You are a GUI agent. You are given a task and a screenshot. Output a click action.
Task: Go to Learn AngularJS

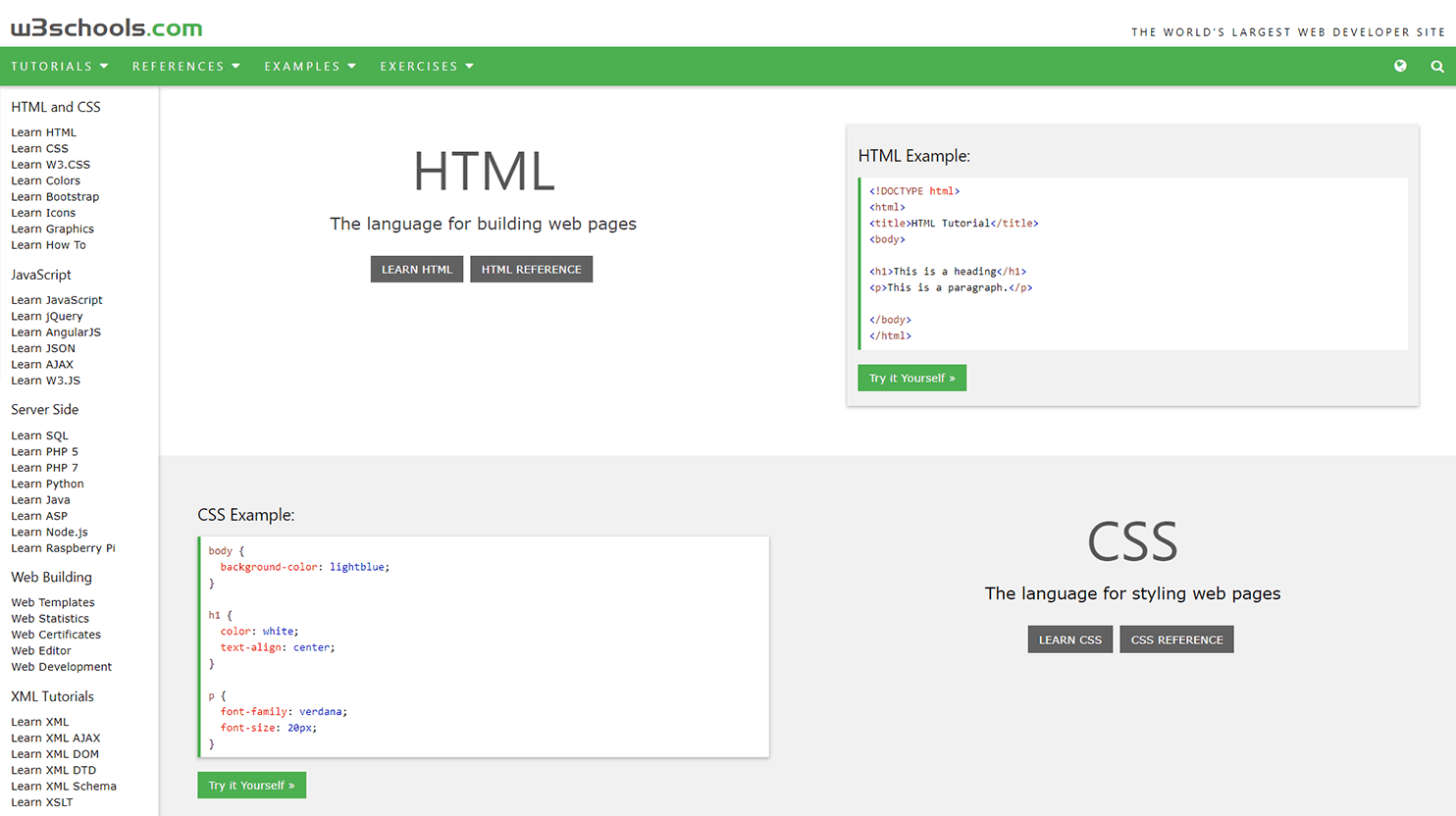(56, 332)
